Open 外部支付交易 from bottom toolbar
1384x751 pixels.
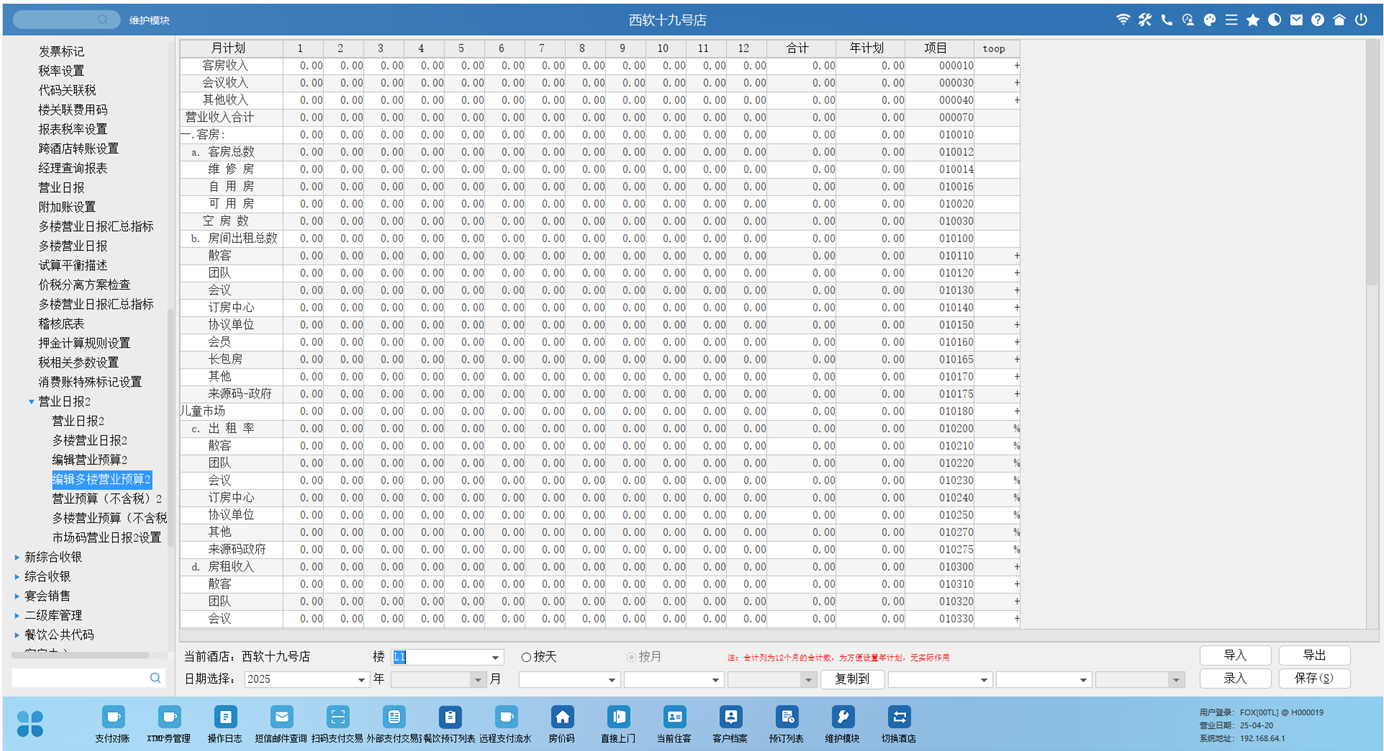click(394, 724)
